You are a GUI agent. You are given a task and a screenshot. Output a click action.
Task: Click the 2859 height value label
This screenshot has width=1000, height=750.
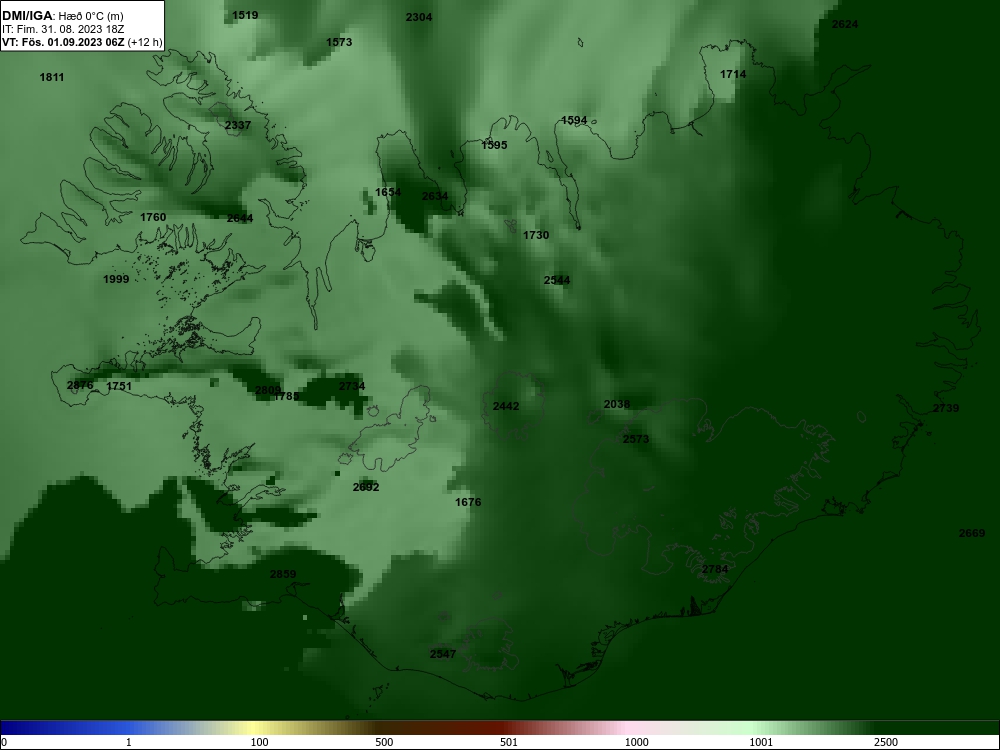[283, 574]
